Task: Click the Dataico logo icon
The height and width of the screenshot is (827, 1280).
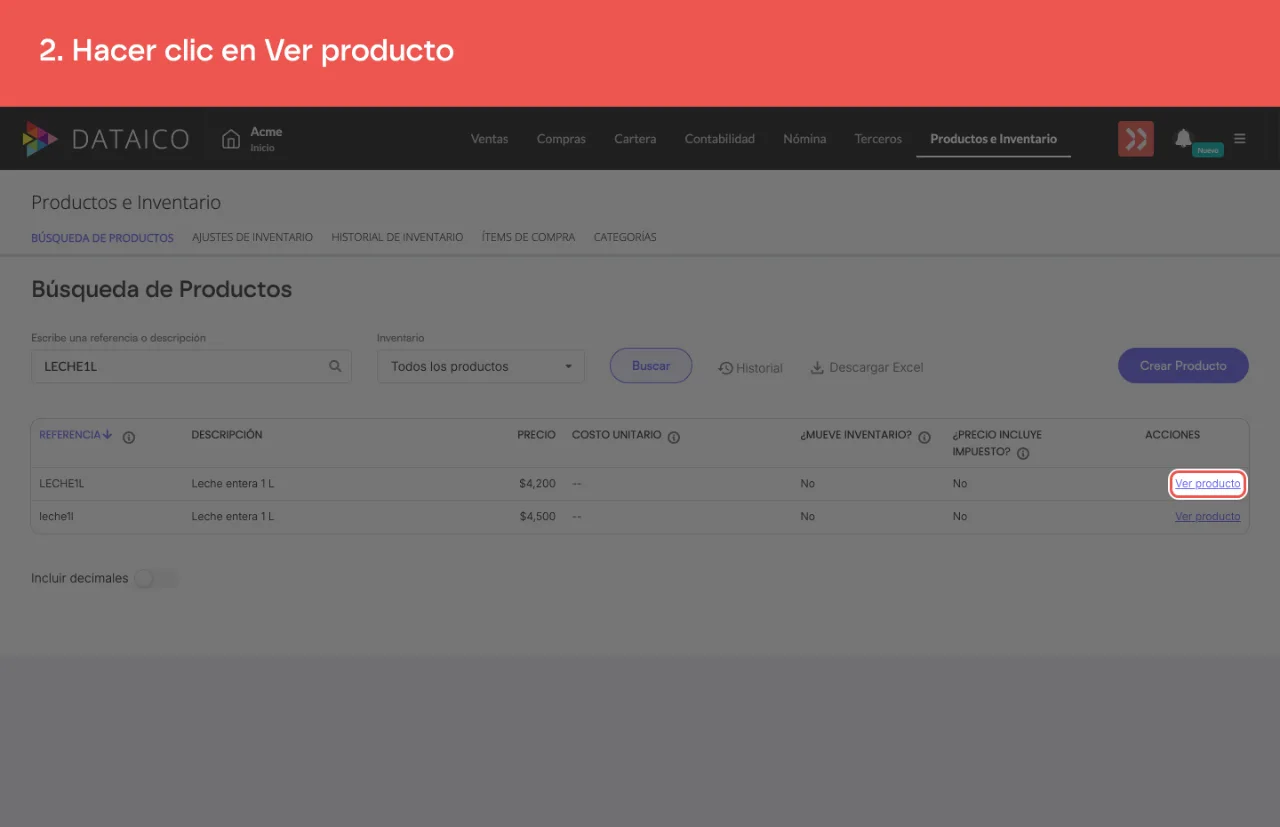Action: [x=40, y=139]
